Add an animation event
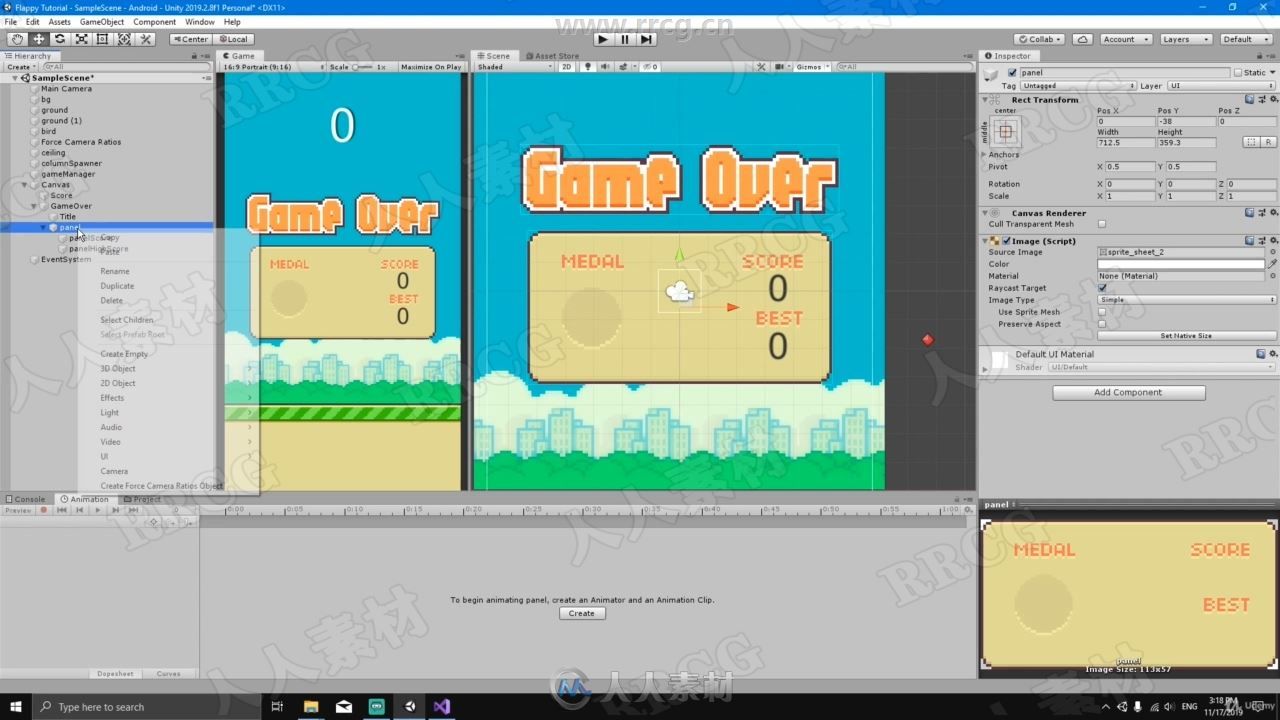This screenshot has height=720, width=1280. 187,522
